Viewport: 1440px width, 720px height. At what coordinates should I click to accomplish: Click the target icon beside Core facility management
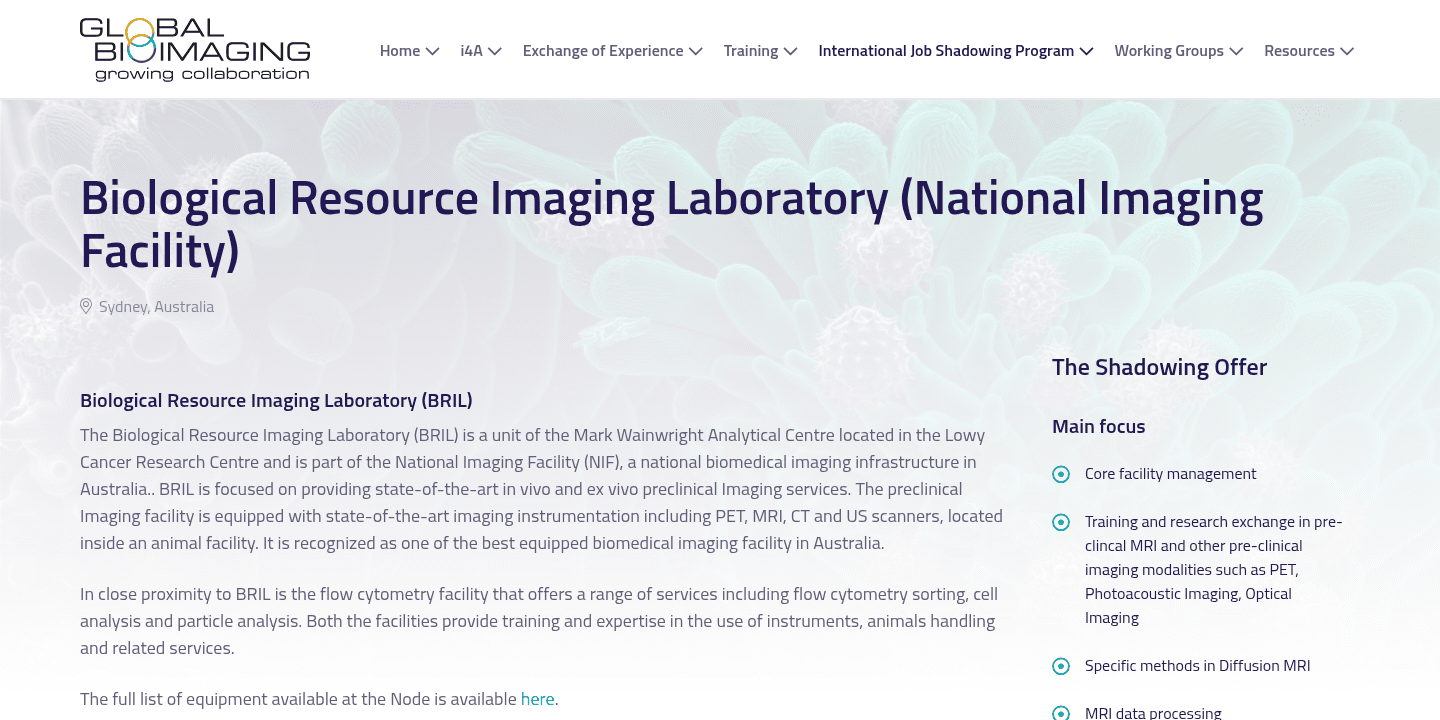(x=1061, y=474)
